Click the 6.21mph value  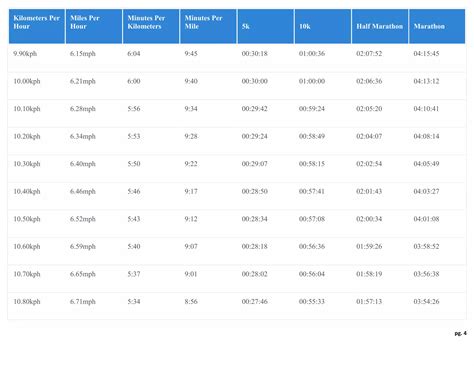click(83, 81)
